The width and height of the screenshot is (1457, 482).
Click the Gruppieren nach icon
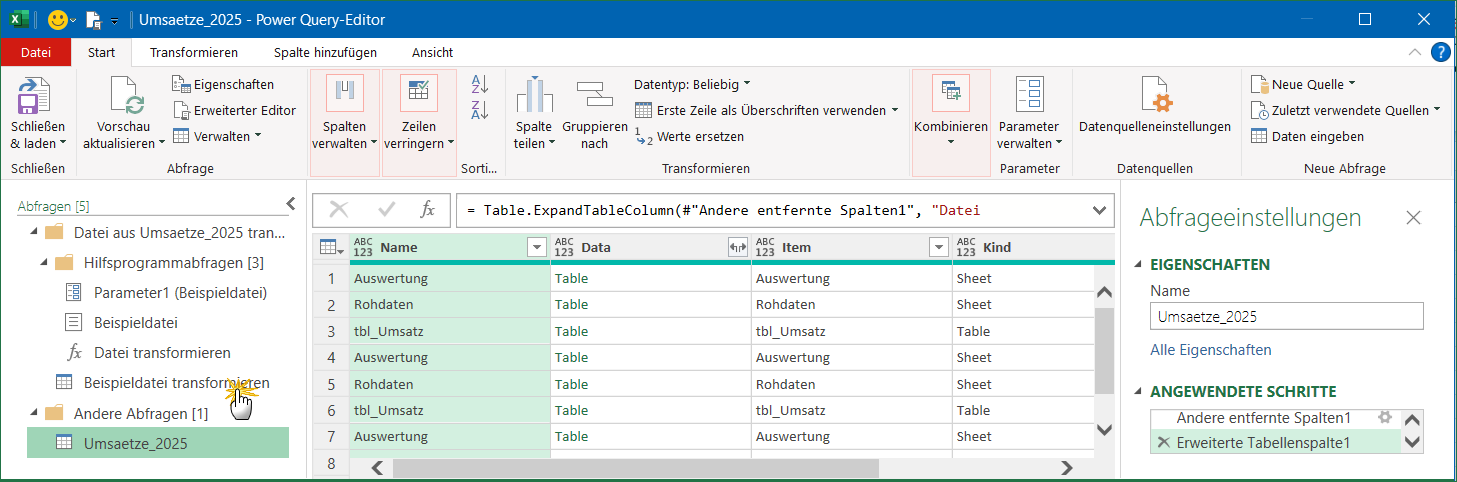[594, 95]
